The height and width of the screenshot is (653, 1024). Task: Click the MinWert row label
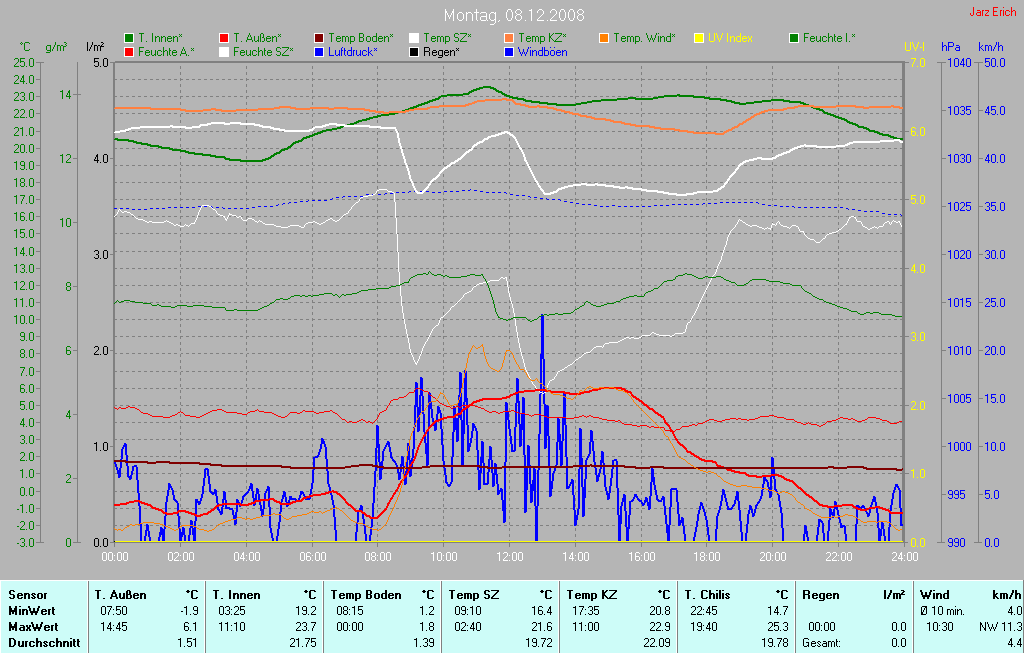coord(31,611)
